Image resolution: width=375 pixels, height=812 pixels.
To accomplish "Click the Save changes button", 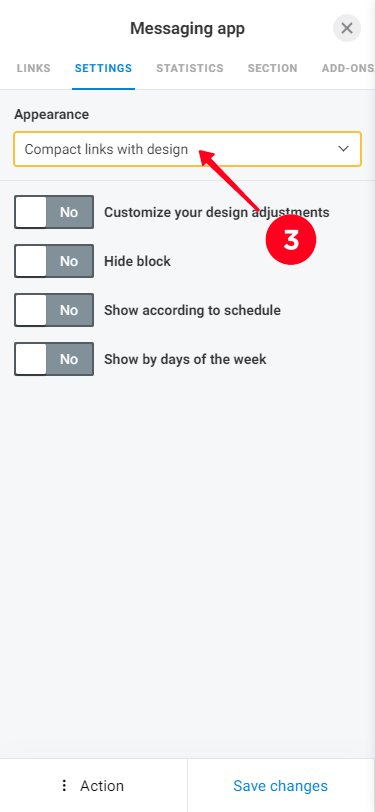I will coord(281,786).
